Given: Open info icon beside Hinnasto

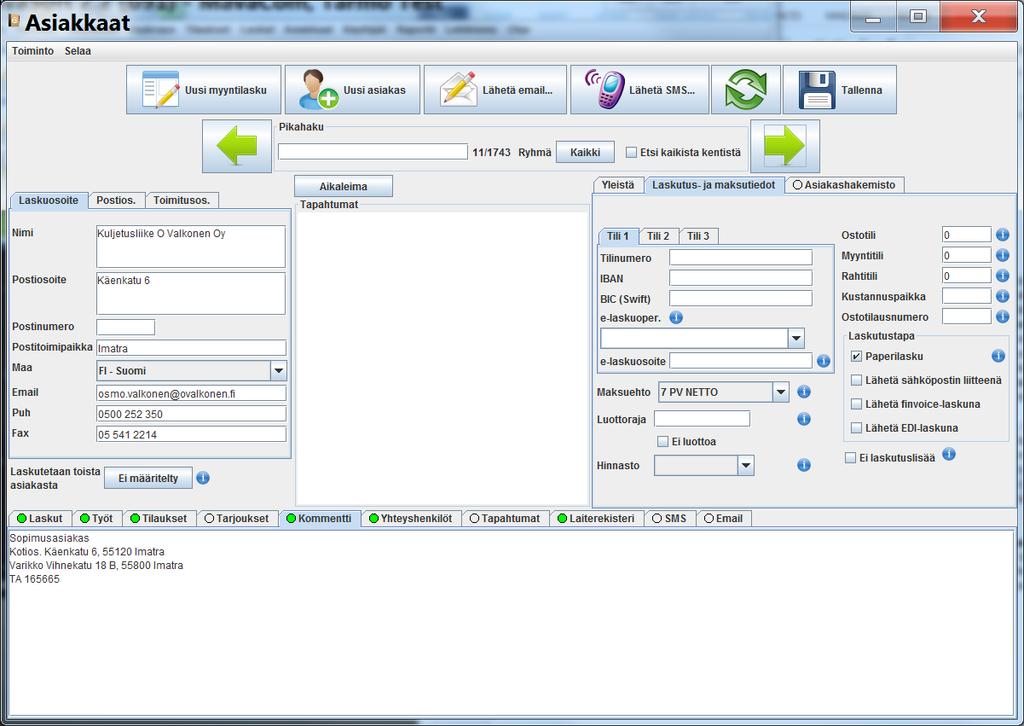Looking at the screenshot, I should (x=804, y=466).
